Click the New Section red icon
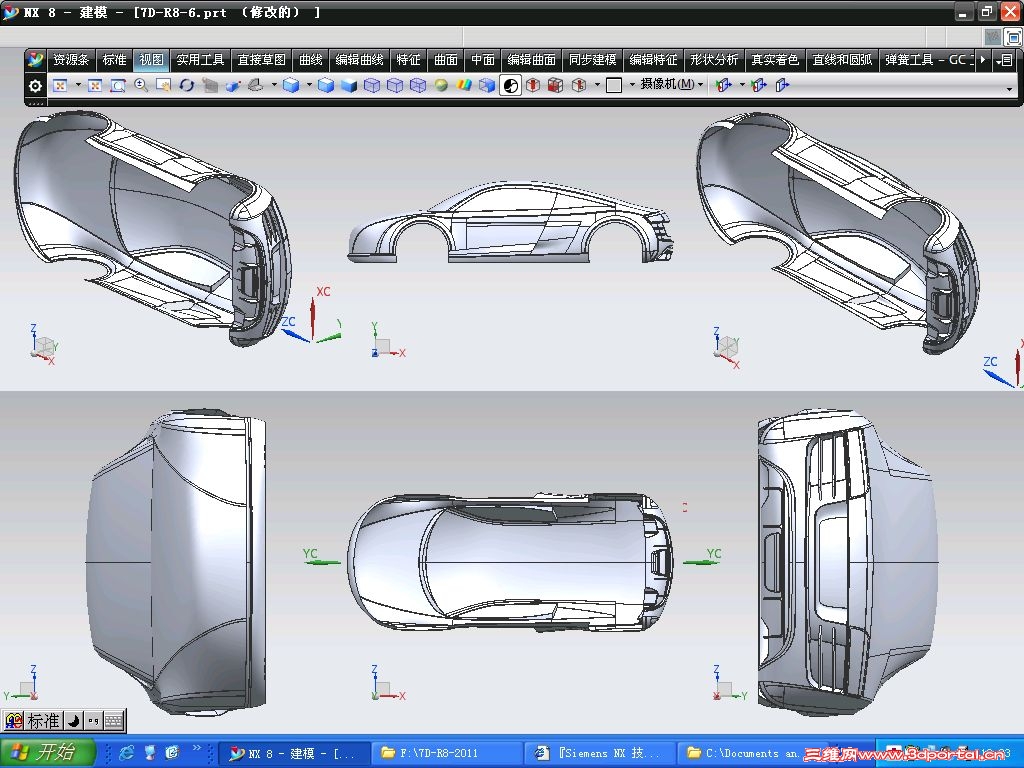Viewport: 1024px width, 768px height. [579, 86]
